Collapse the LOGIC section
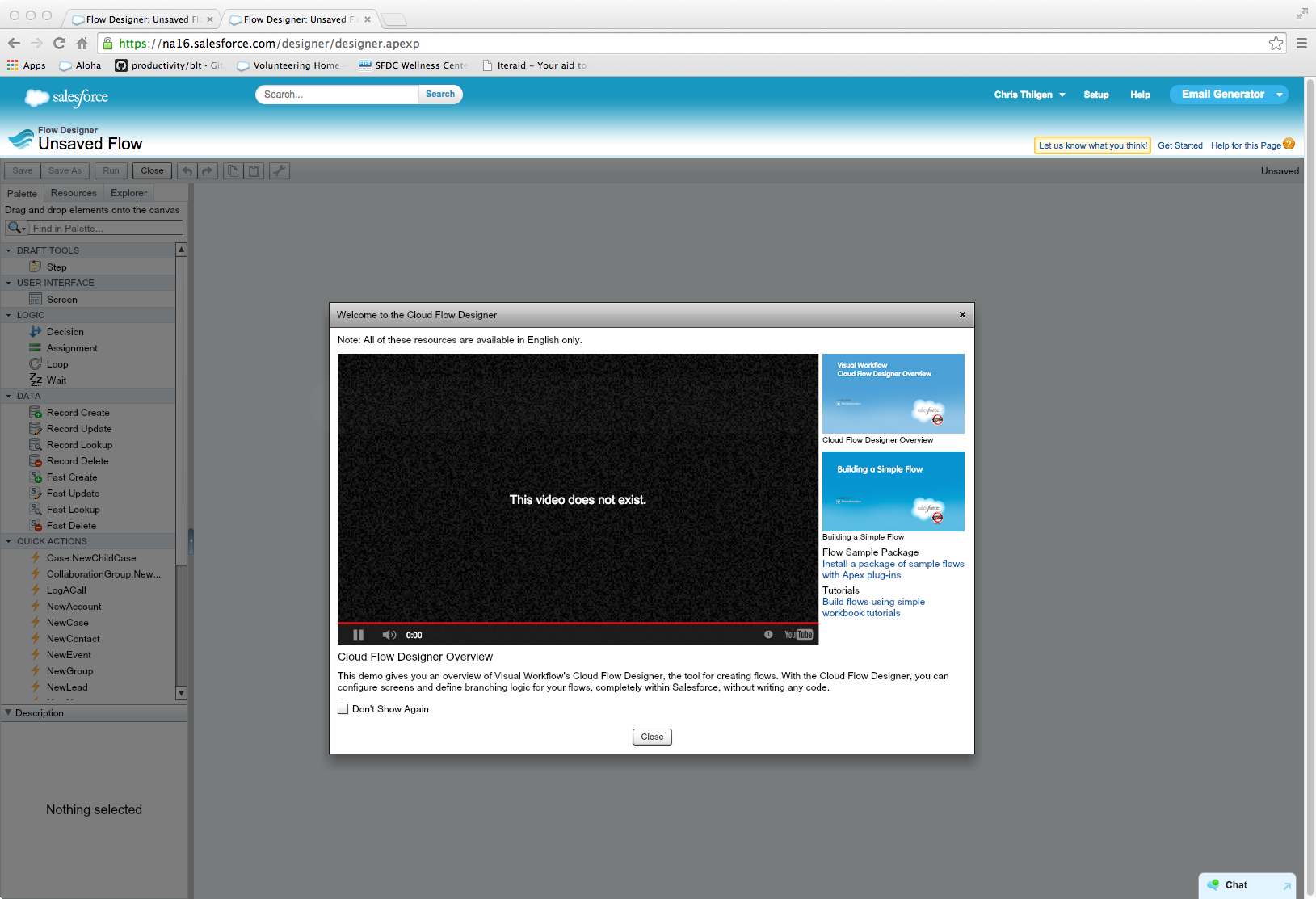Viewport: 1316px width, 899px height. click(9, 315)
